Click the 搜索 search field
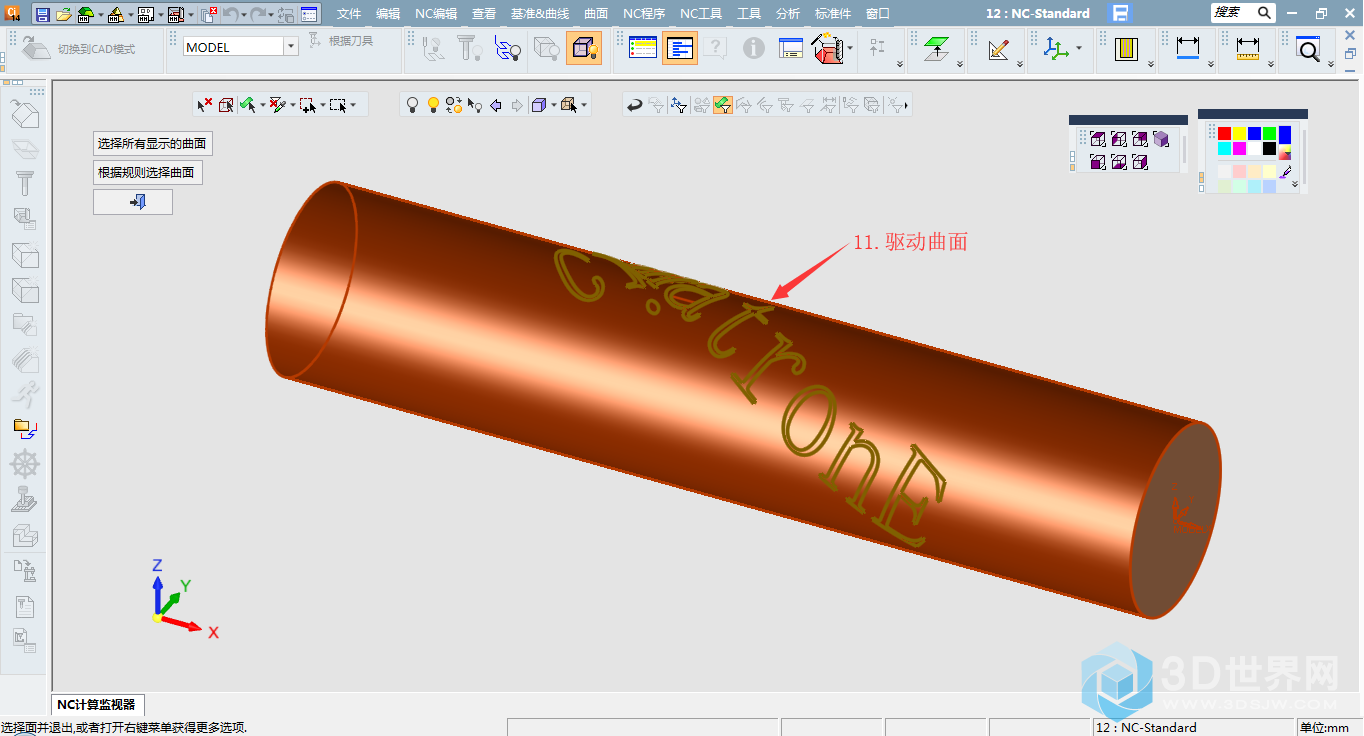 tap(1243, 13)
